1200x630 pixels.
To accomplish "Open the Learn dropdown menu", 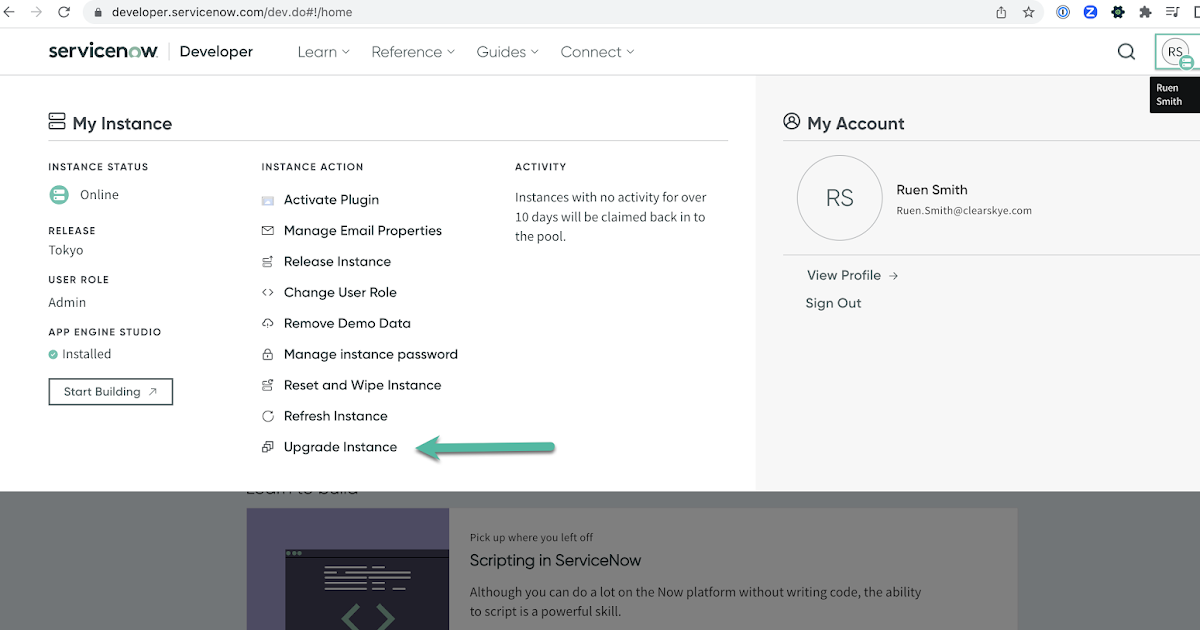I will tap(322, 51).
